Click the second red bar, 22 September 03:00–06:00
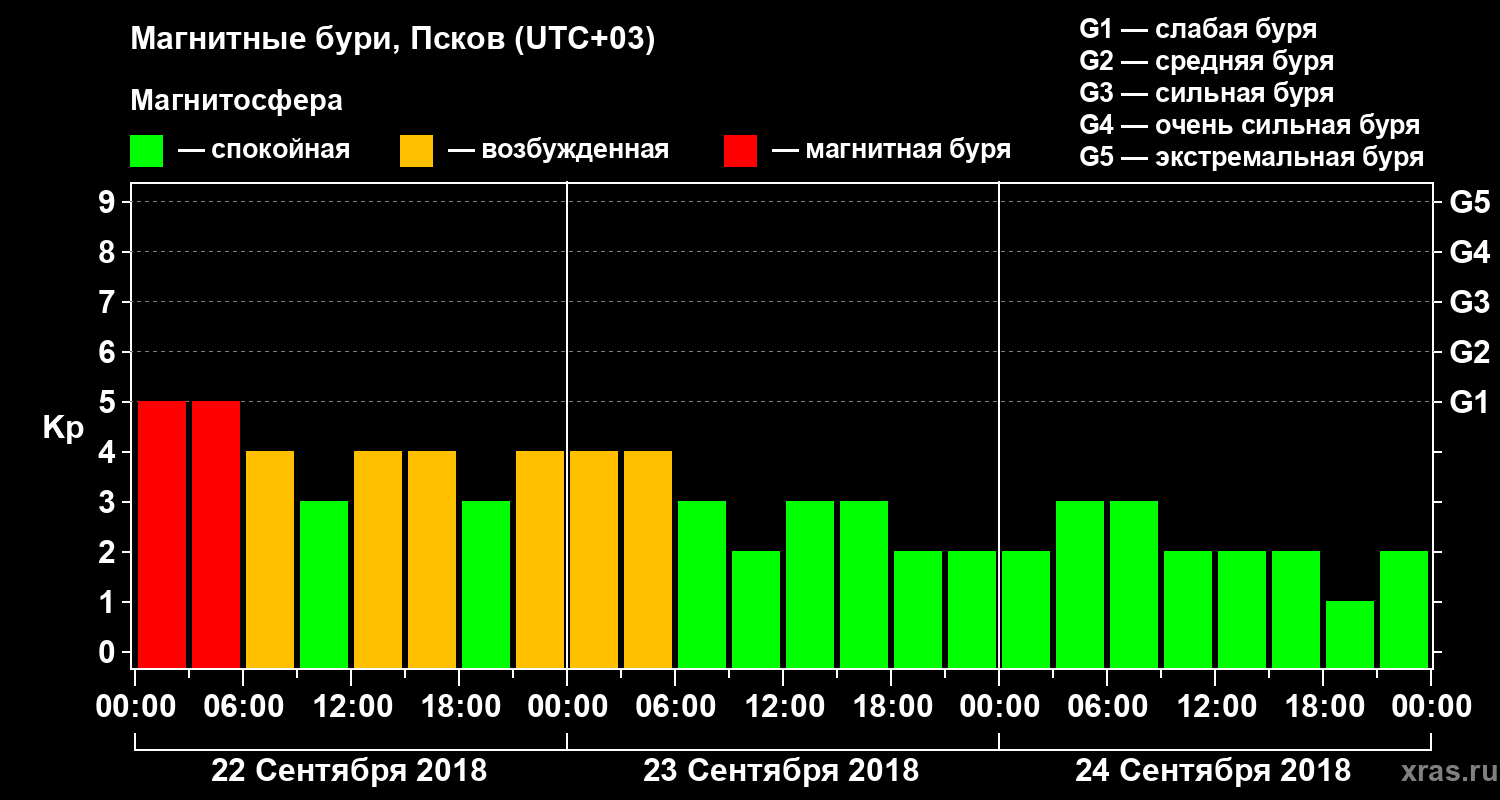1500x800 pixels. pos(216,534)
